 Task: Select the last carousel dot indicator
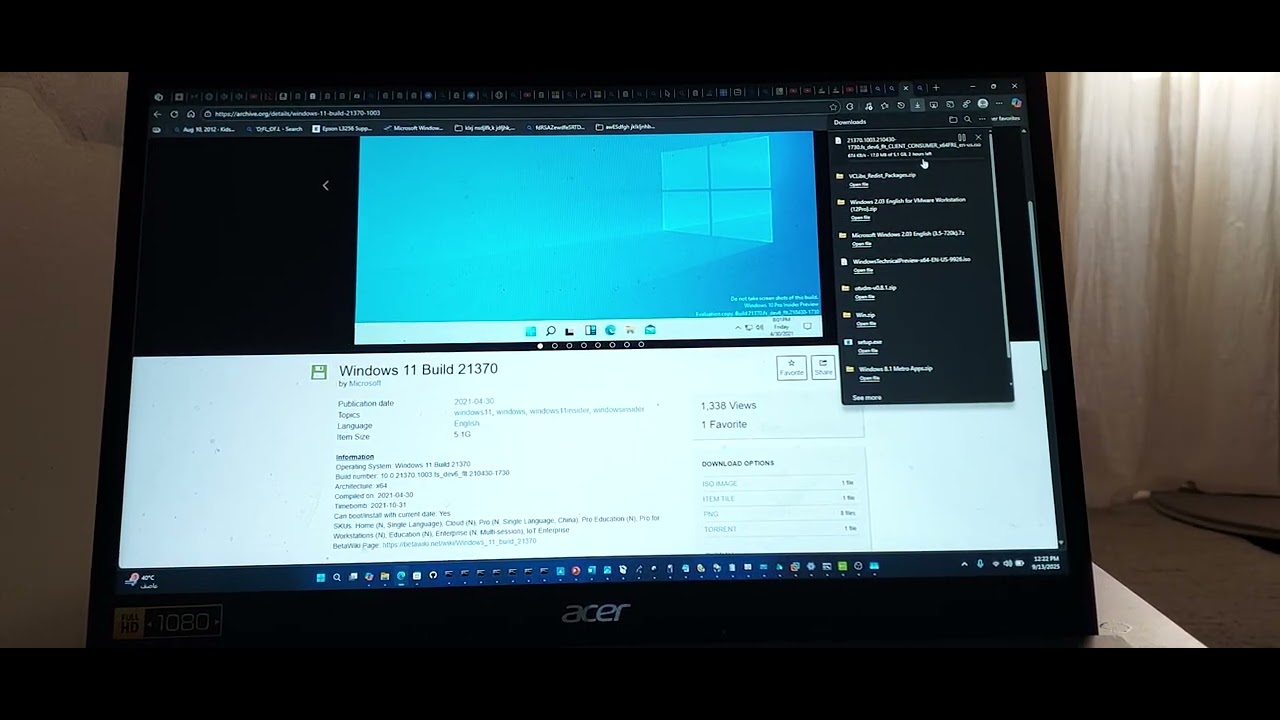click(x=641, y=345)
